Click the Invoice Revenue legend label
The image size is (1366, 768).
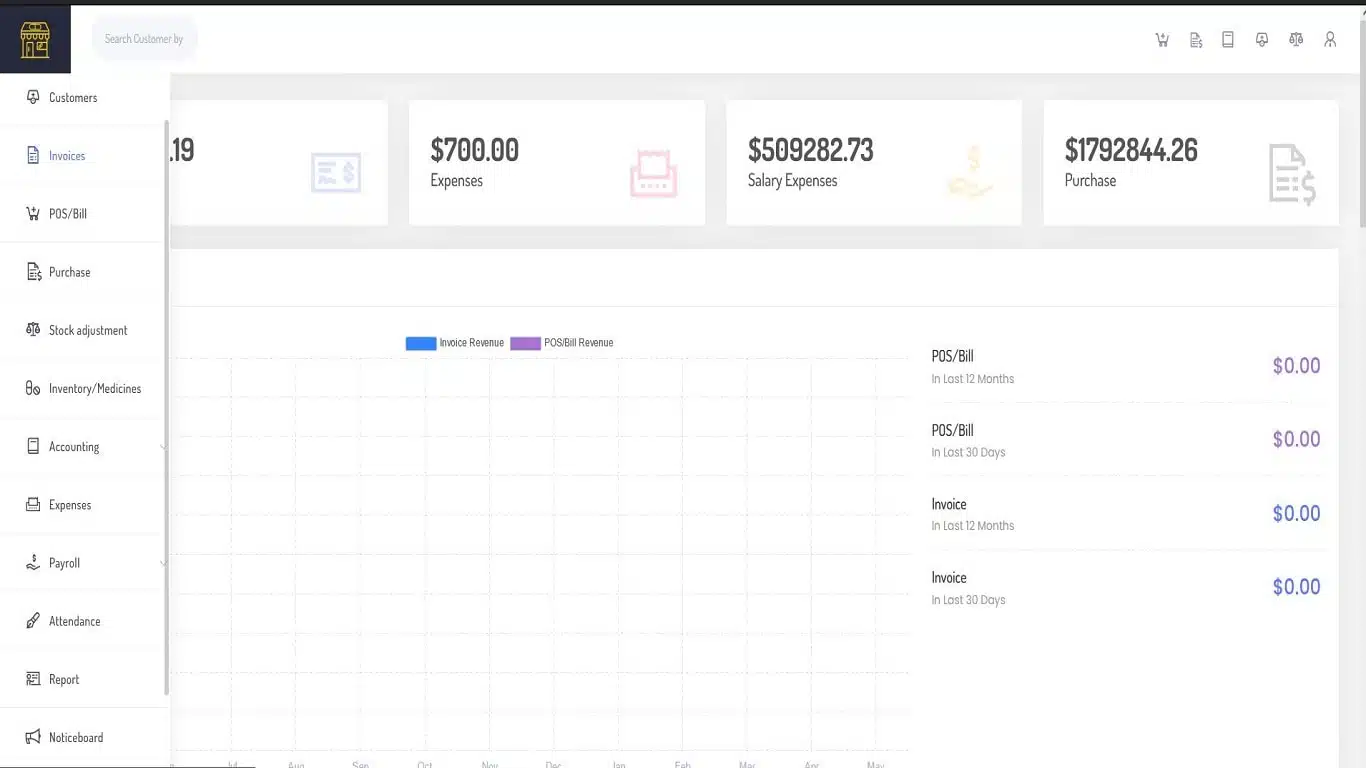pyautogui.click(x=472, y=343)
